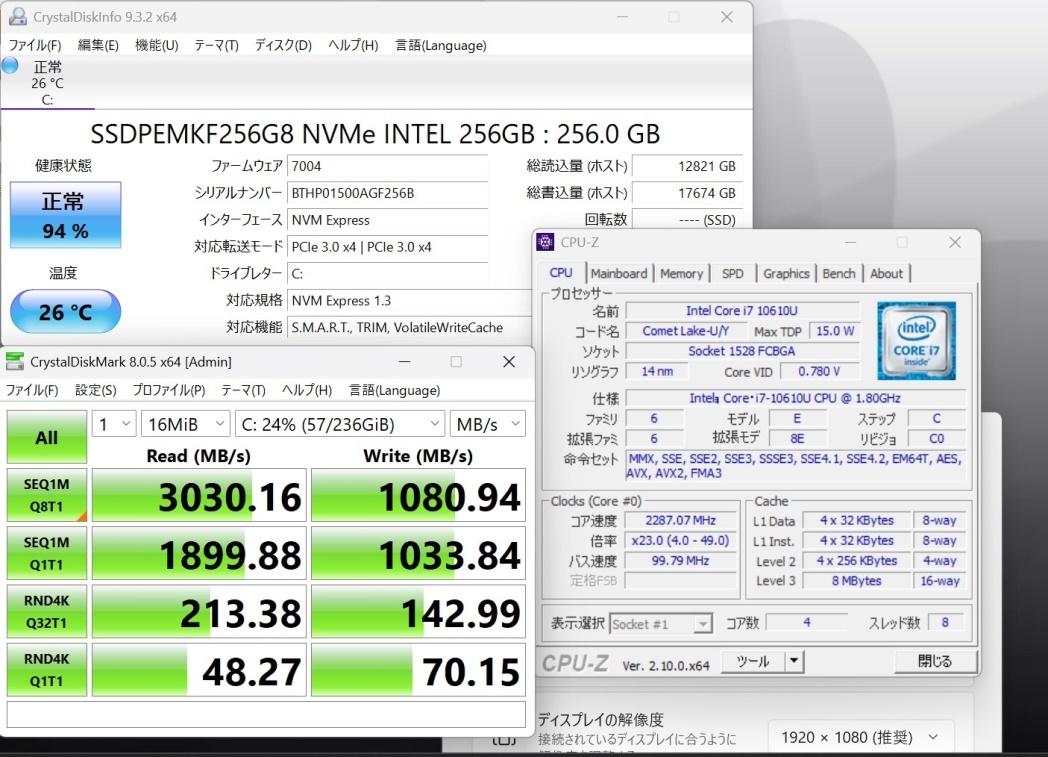Switch to the SPD tab in CPU-Z

tap(733, 273)
